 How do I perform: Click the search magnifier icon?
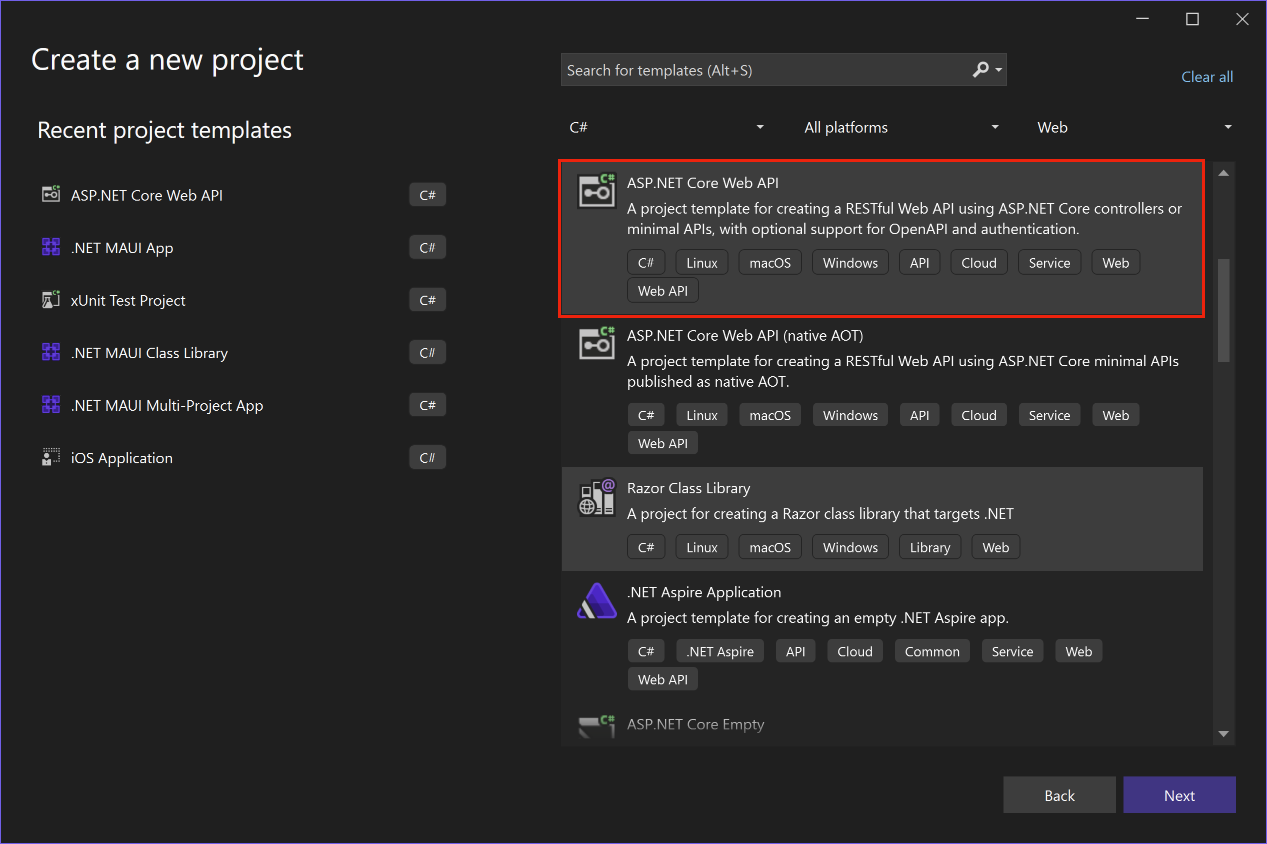point(980,69)
